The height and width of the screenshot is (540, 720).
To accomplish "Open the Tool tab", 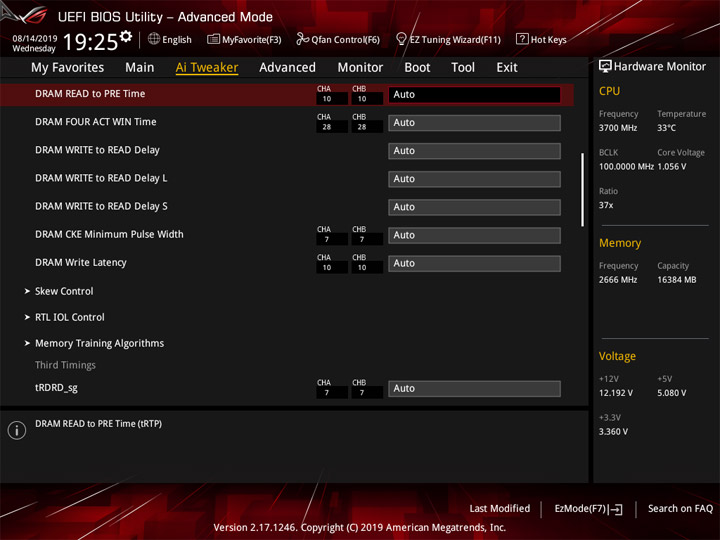I will 463,68.
